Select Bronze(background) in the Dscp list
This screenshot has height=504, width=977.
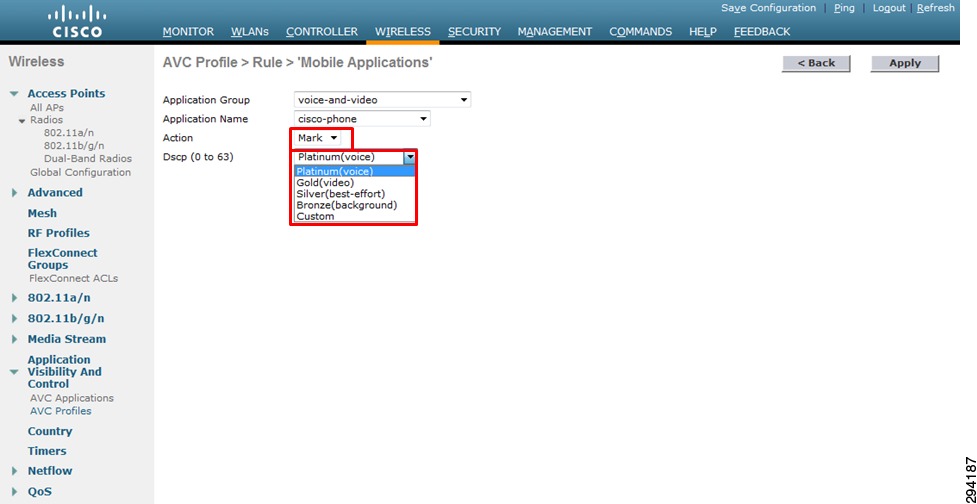point(355,205)
